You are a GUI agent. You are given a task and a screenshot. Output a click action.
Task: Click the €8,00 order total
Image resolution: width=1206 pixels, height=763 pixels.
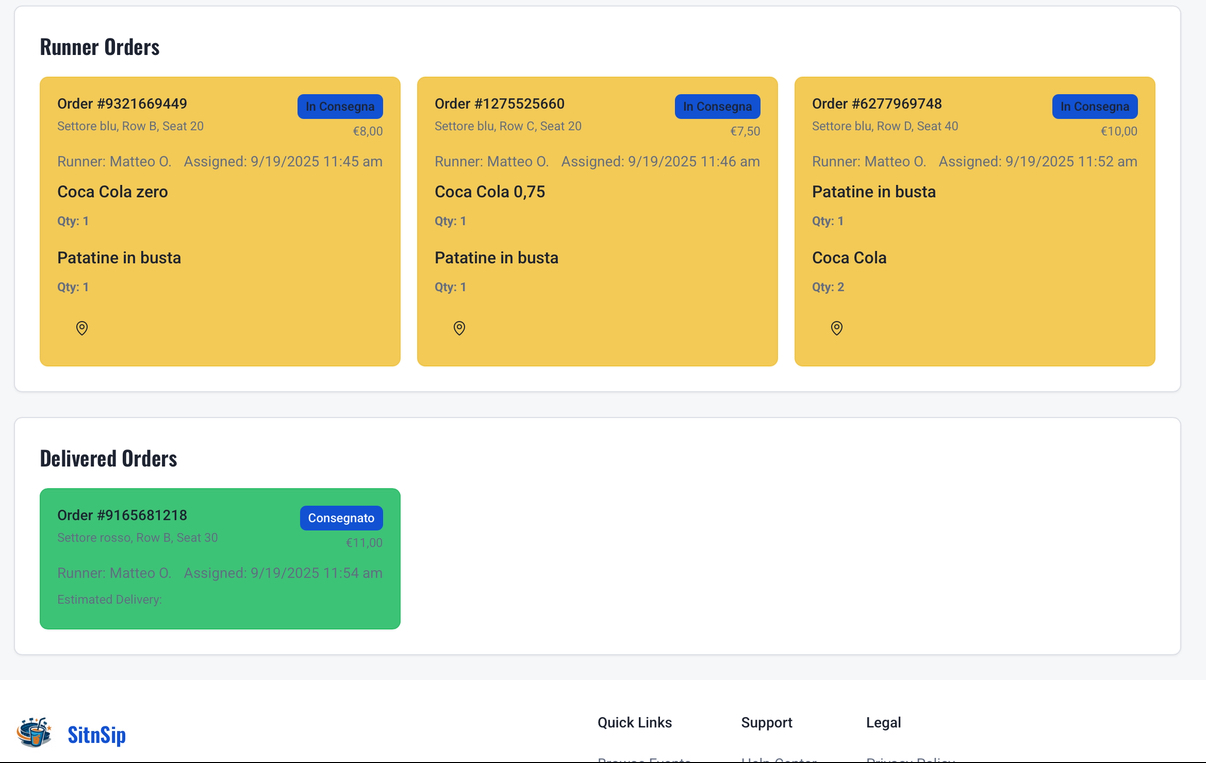tap(368, 131)
